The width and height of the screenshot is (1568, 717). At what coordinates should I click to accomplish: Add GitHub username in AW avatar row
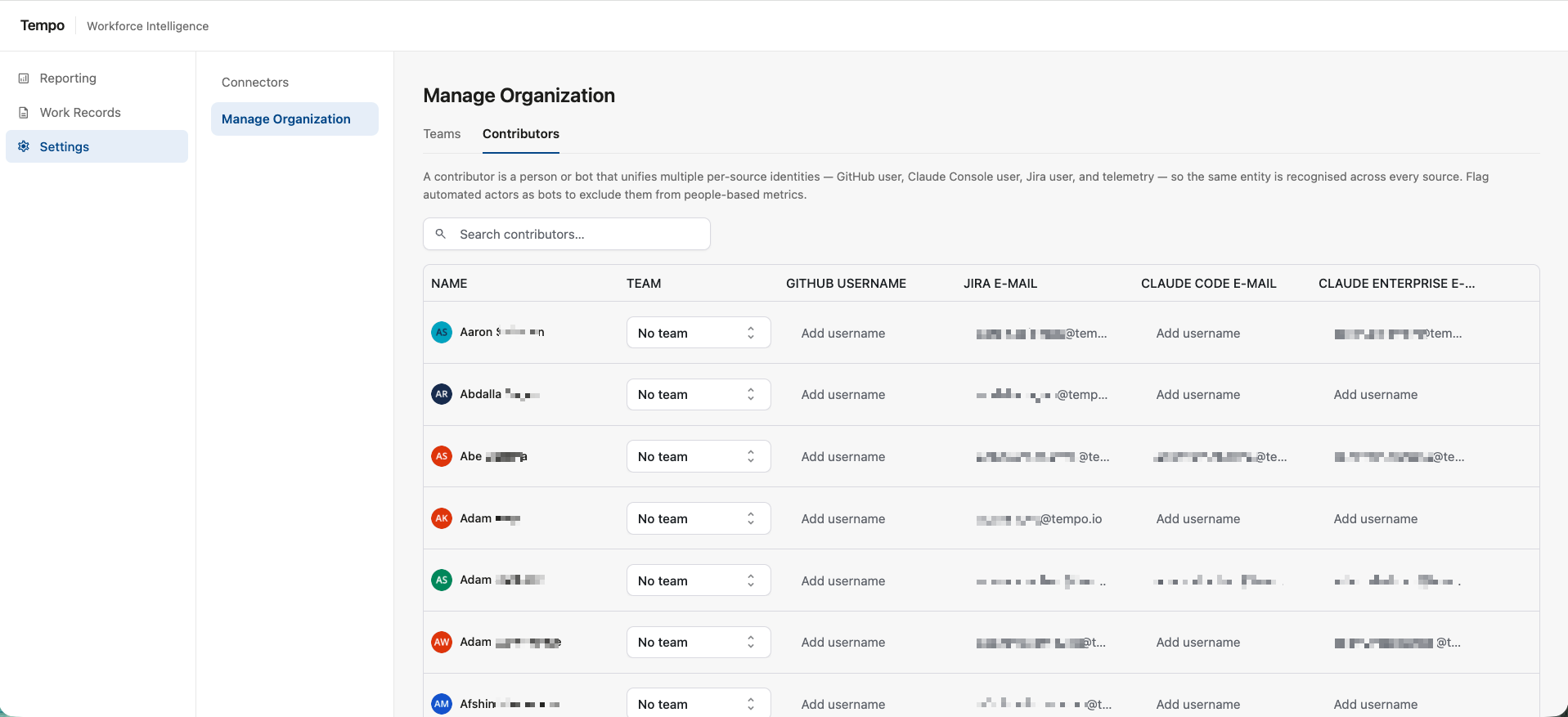(x=843, y=643)
